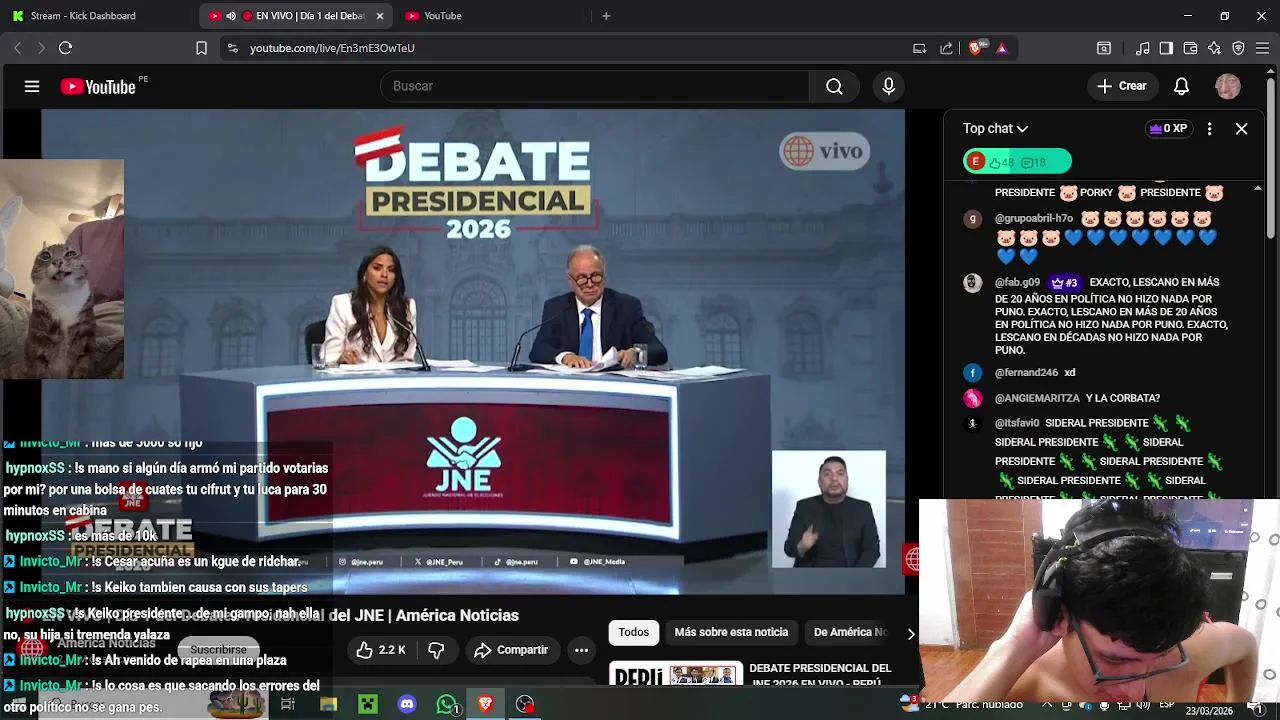Image resolution: width=1280 pixels, height=720 pixels.
Task: Open Brave Shields lion icon
Action: (x=976, y=48)
